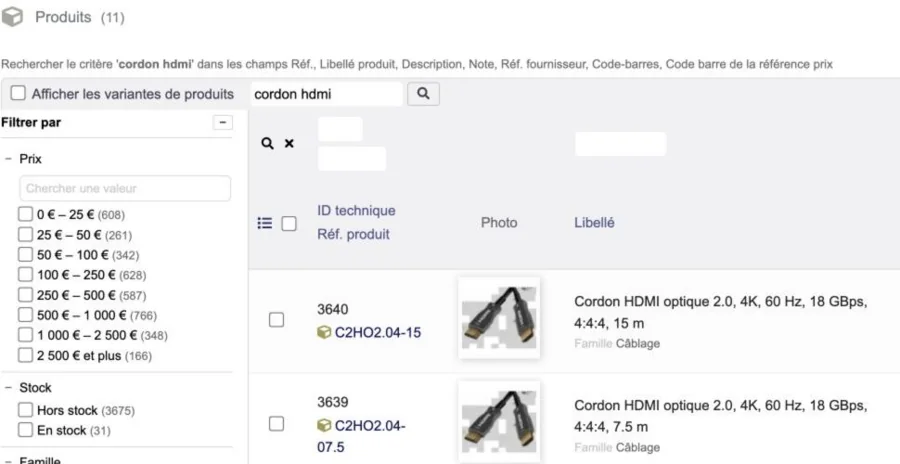The image size is (900, 464).
Task: Collapse the Famille filter section
Action: pos(8,461)
